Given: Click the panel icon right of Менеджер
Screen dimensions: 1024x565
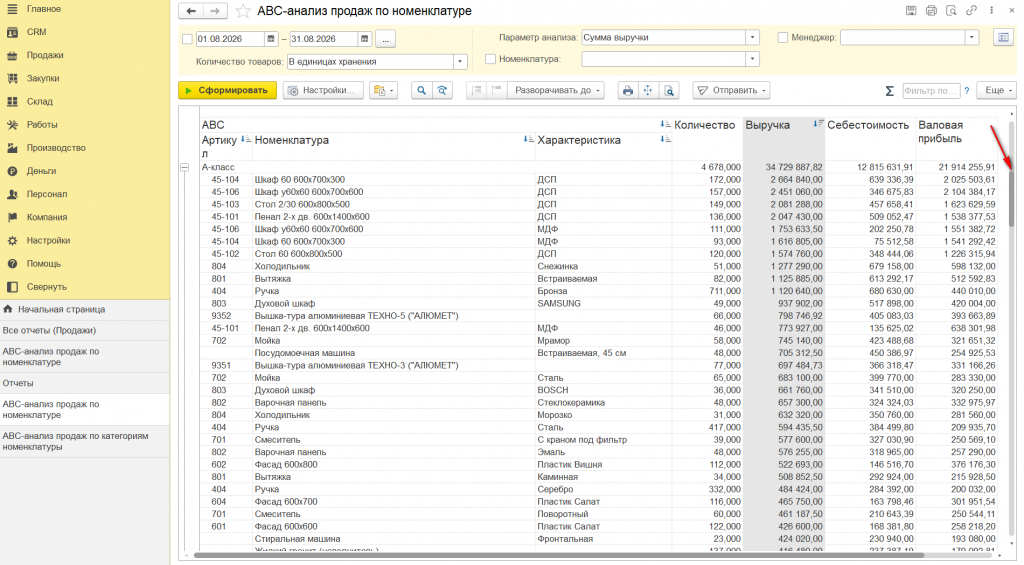Looking at the screenshot, I should tap(1004, 38).
